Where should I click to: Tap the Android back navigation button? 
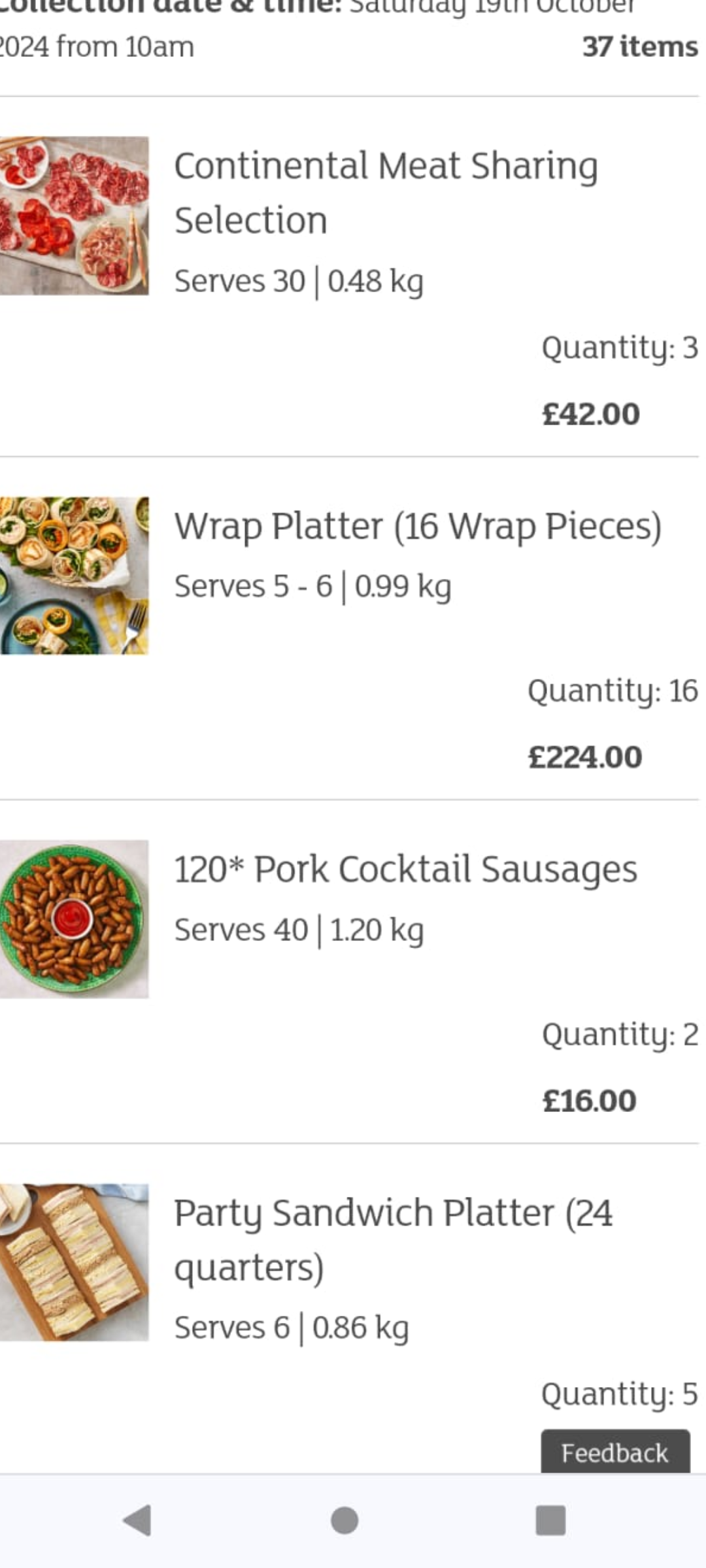pyautogui.click(x=137, y=1520)
